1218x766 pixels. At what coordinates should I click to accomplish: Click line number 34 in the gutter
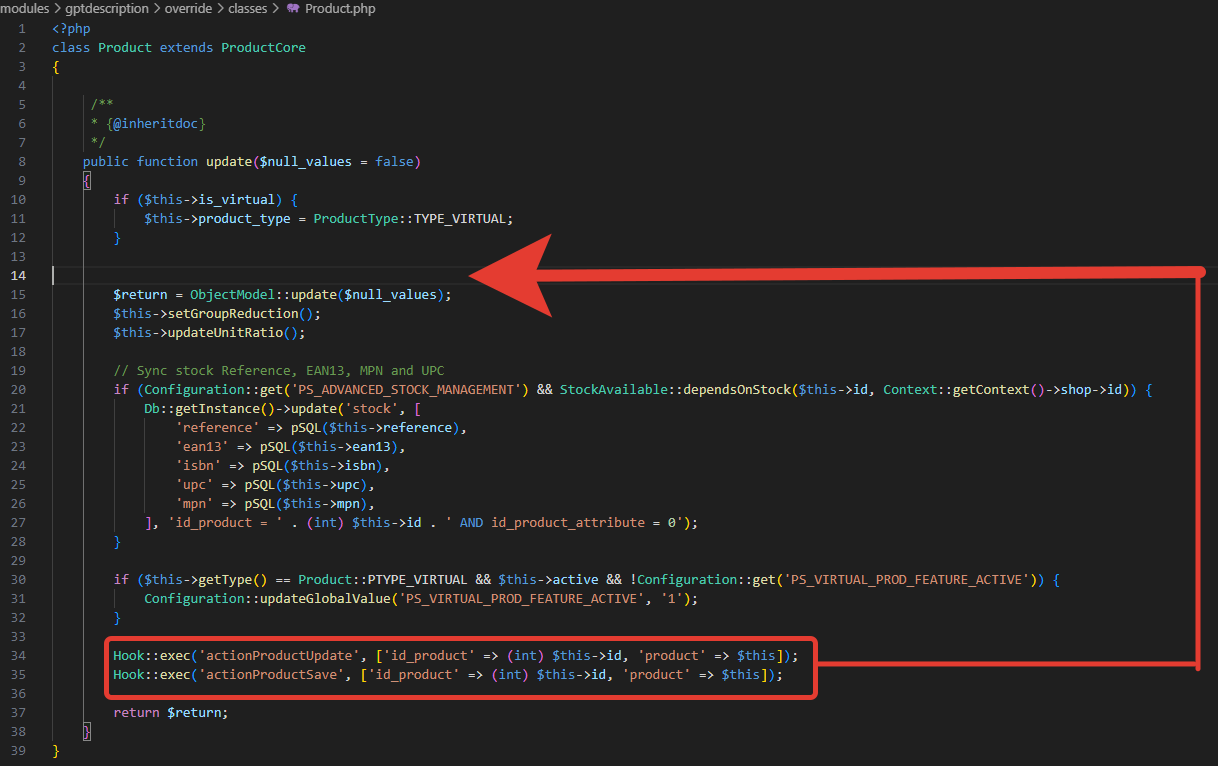[19, 655]
